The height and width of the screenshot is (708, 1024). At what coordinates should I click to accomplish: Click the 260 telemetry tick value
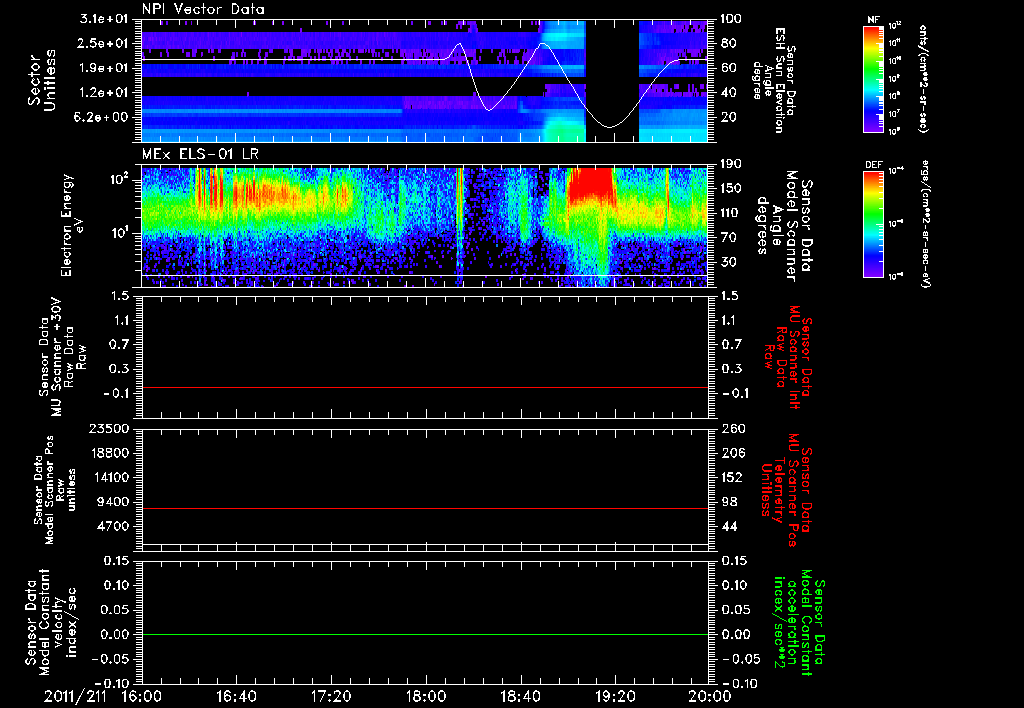click(x=731, y=428)
